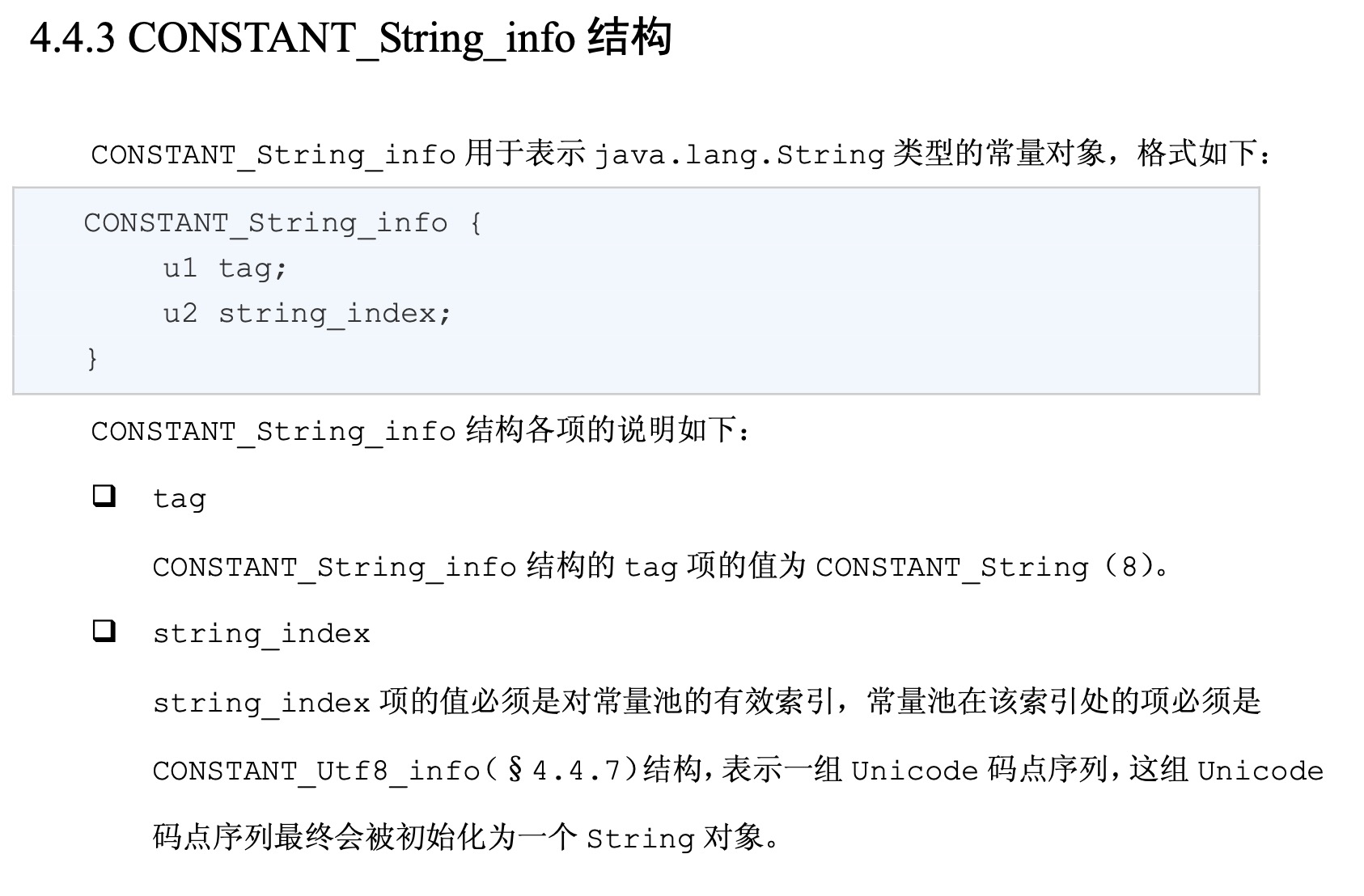This screenshot has width=1364, height=896.
Task: Click 'string_index 项的值必须是' paragraph start
Action: [x=356, y=702]
